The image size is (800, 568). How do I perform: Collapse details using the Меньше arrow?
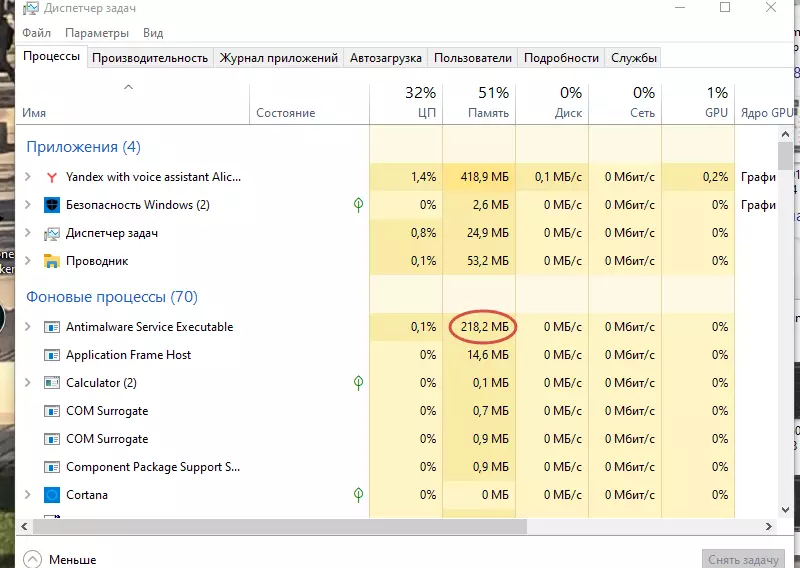point(33,559)
